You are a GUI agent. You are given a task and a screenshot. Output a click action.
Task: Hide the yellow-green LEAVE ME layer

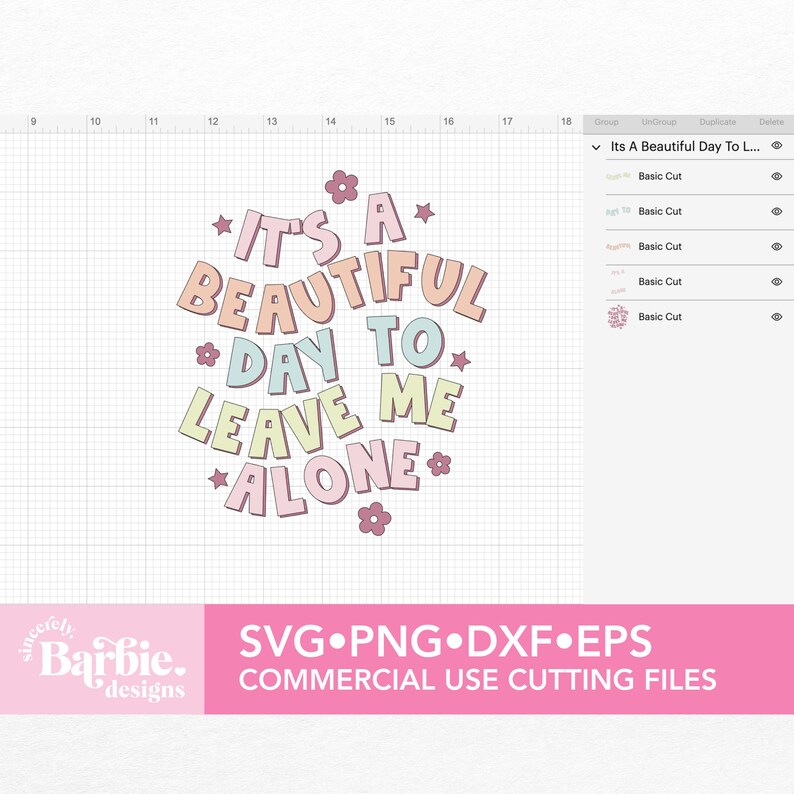776,176
